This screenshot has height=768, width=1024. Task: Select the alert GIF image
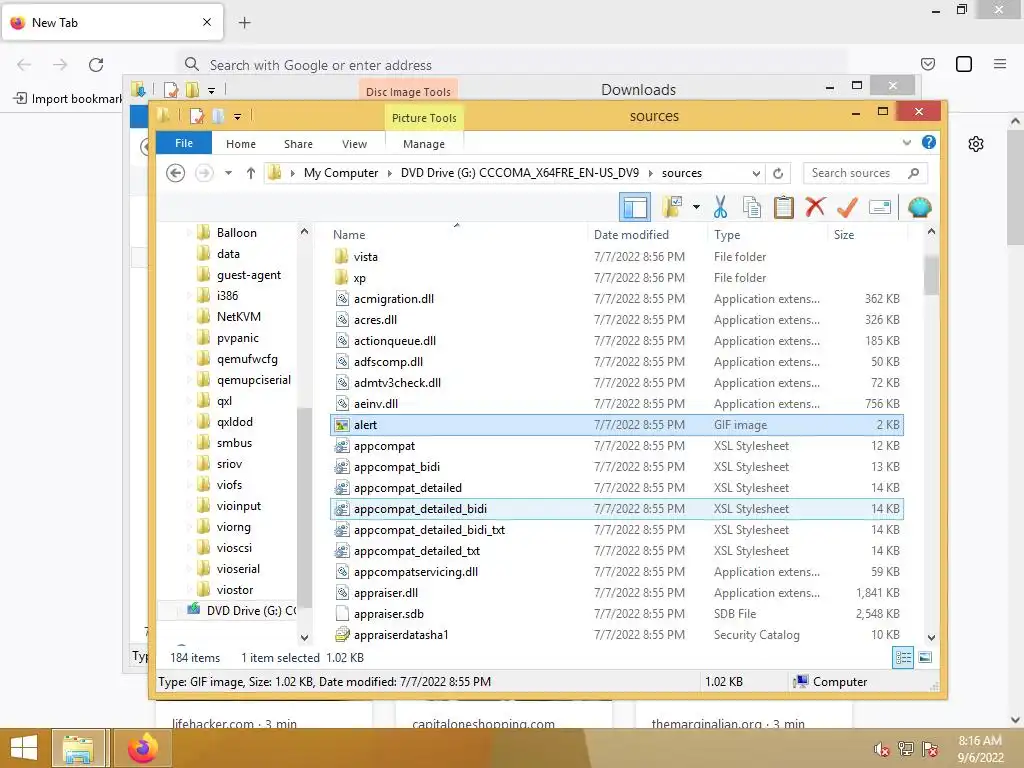point(616,424)
